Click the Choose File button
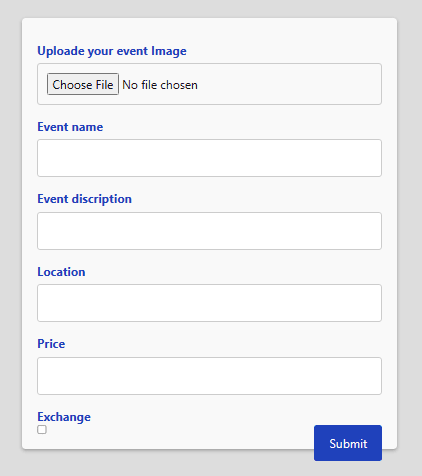Image resolution: width=422 pixels, height=476 pixels. click(83, 84)
